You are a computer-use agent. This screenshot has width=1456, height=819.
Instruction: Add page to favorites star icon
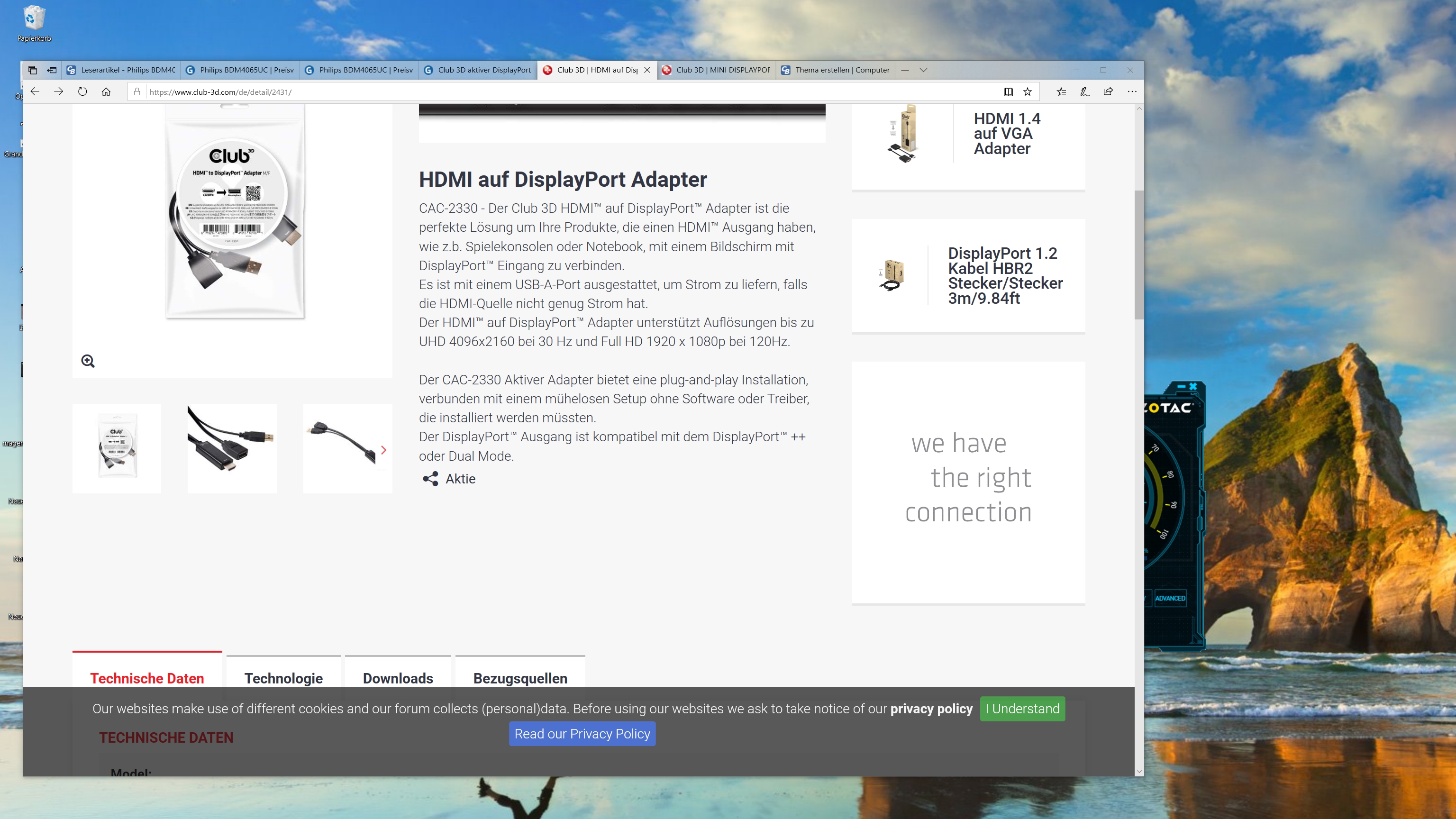(x=1028, y=91)
